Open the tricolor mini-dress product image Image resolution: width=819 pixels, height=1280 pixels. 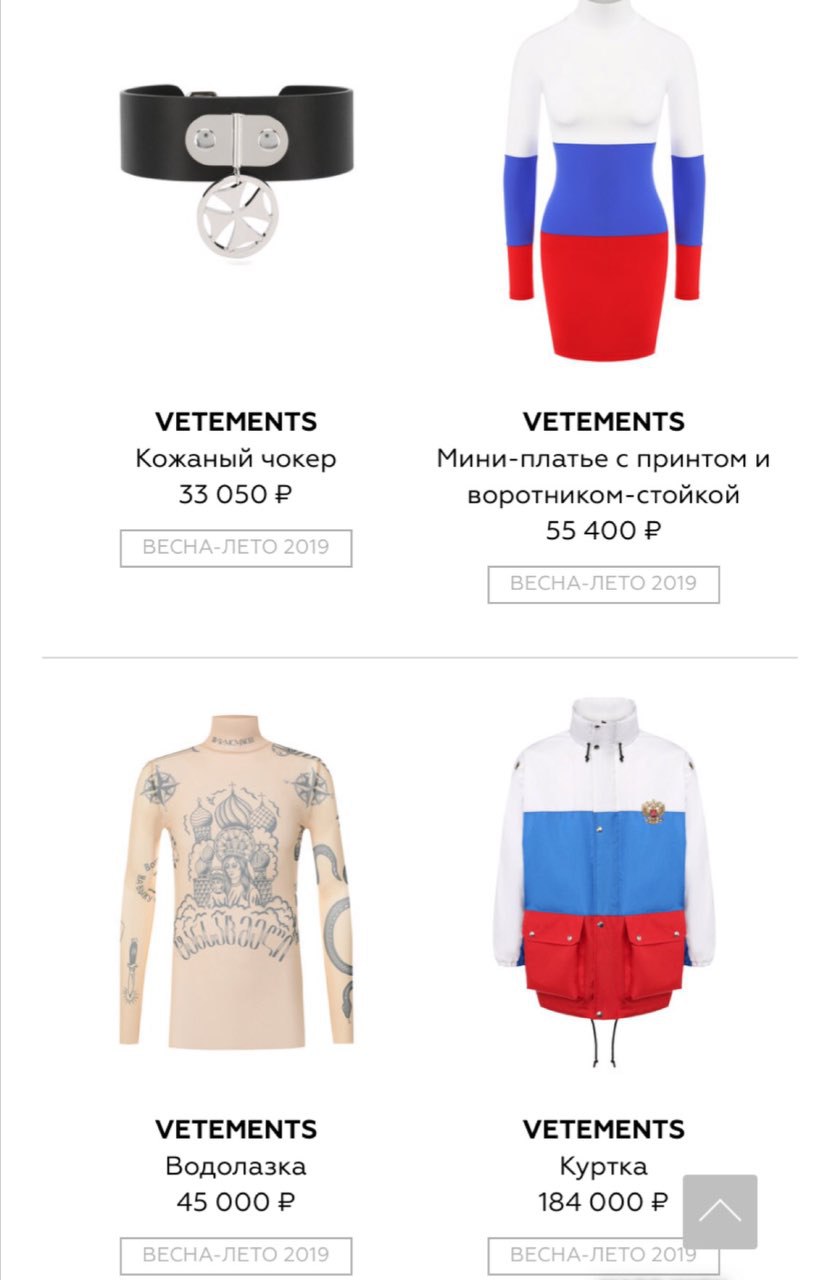point(603,180)
